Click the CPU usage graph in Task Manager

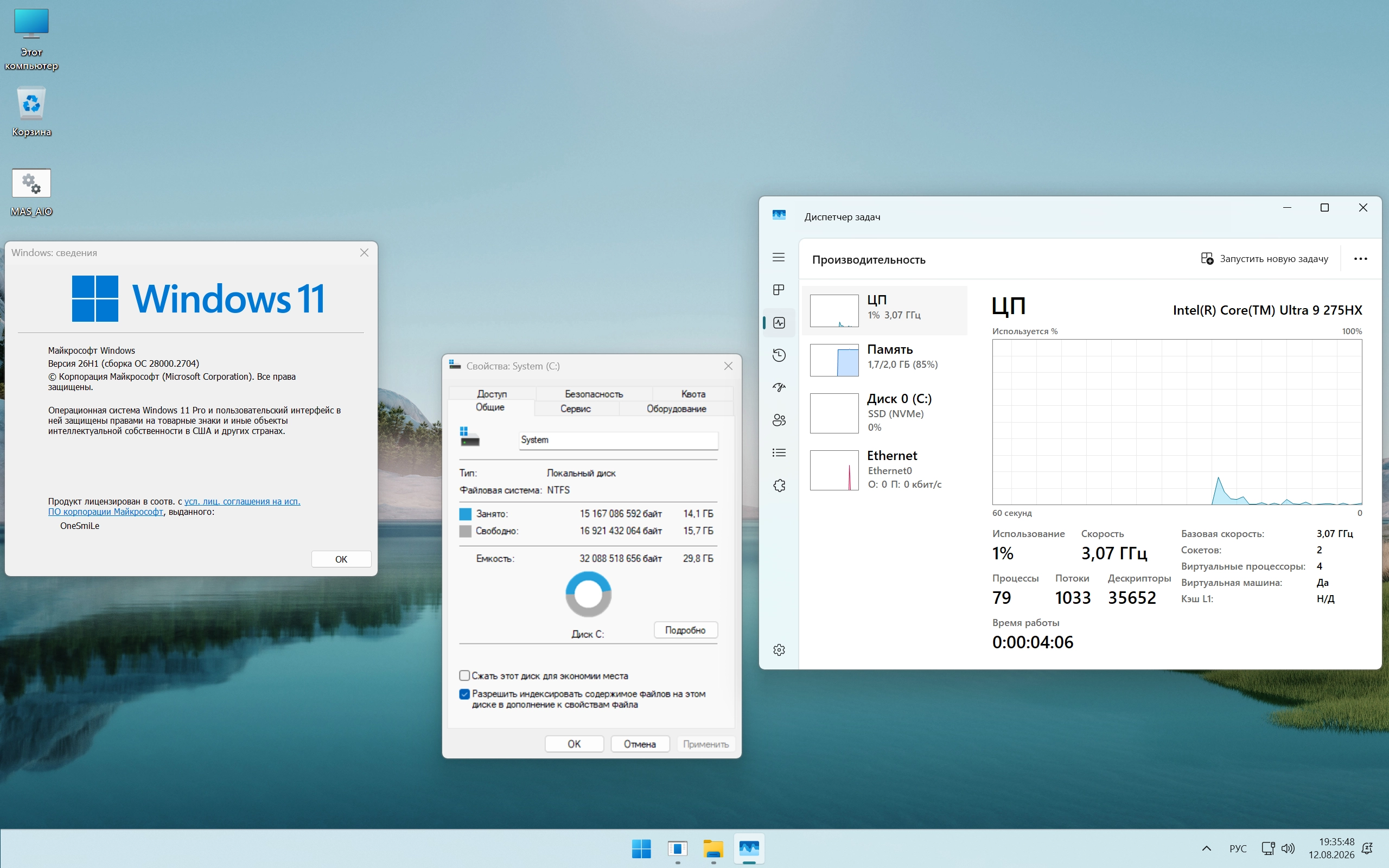pyautogui.click(x=1177, y=422)
